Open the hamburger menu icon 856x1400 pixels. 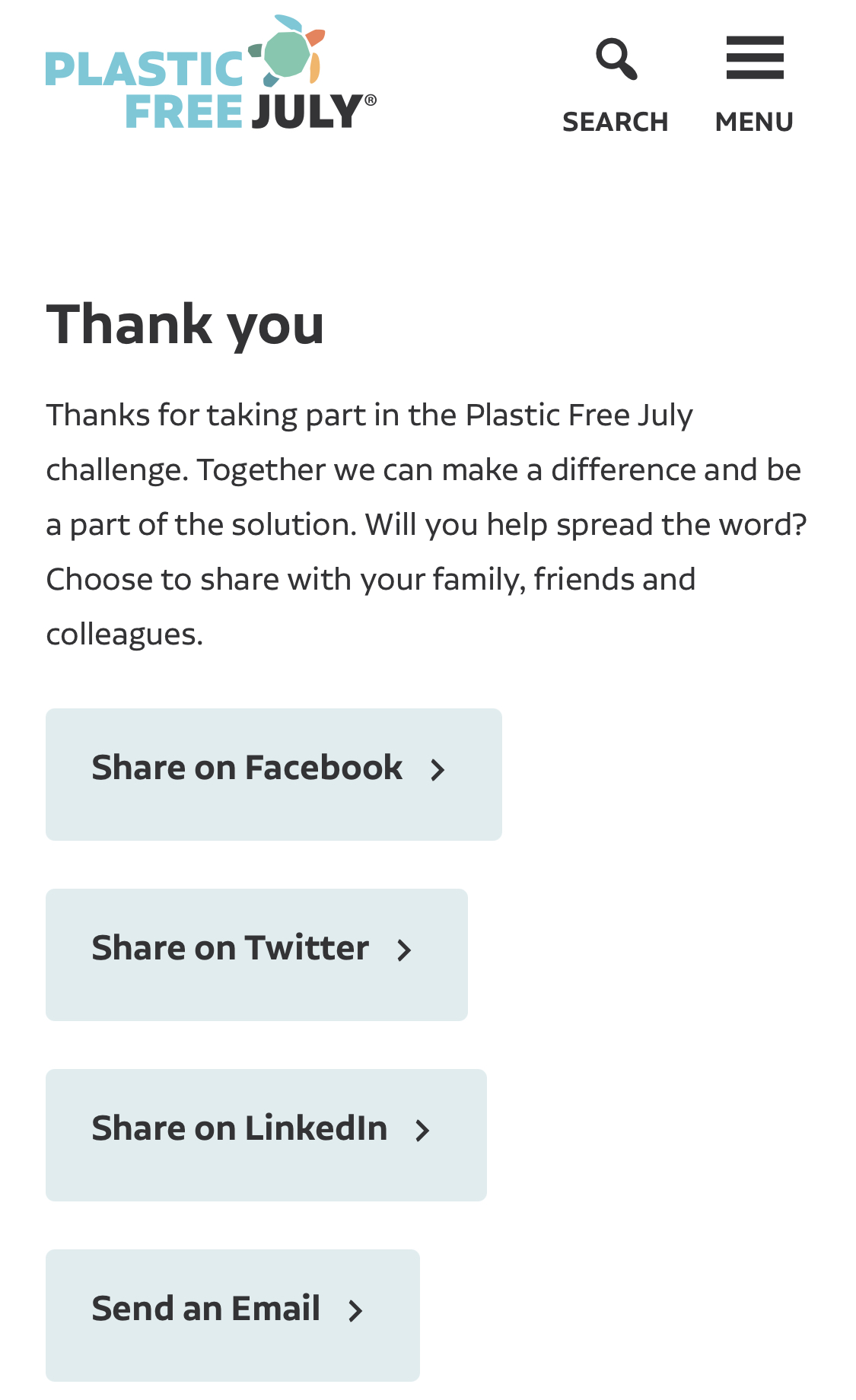[755, 58]
